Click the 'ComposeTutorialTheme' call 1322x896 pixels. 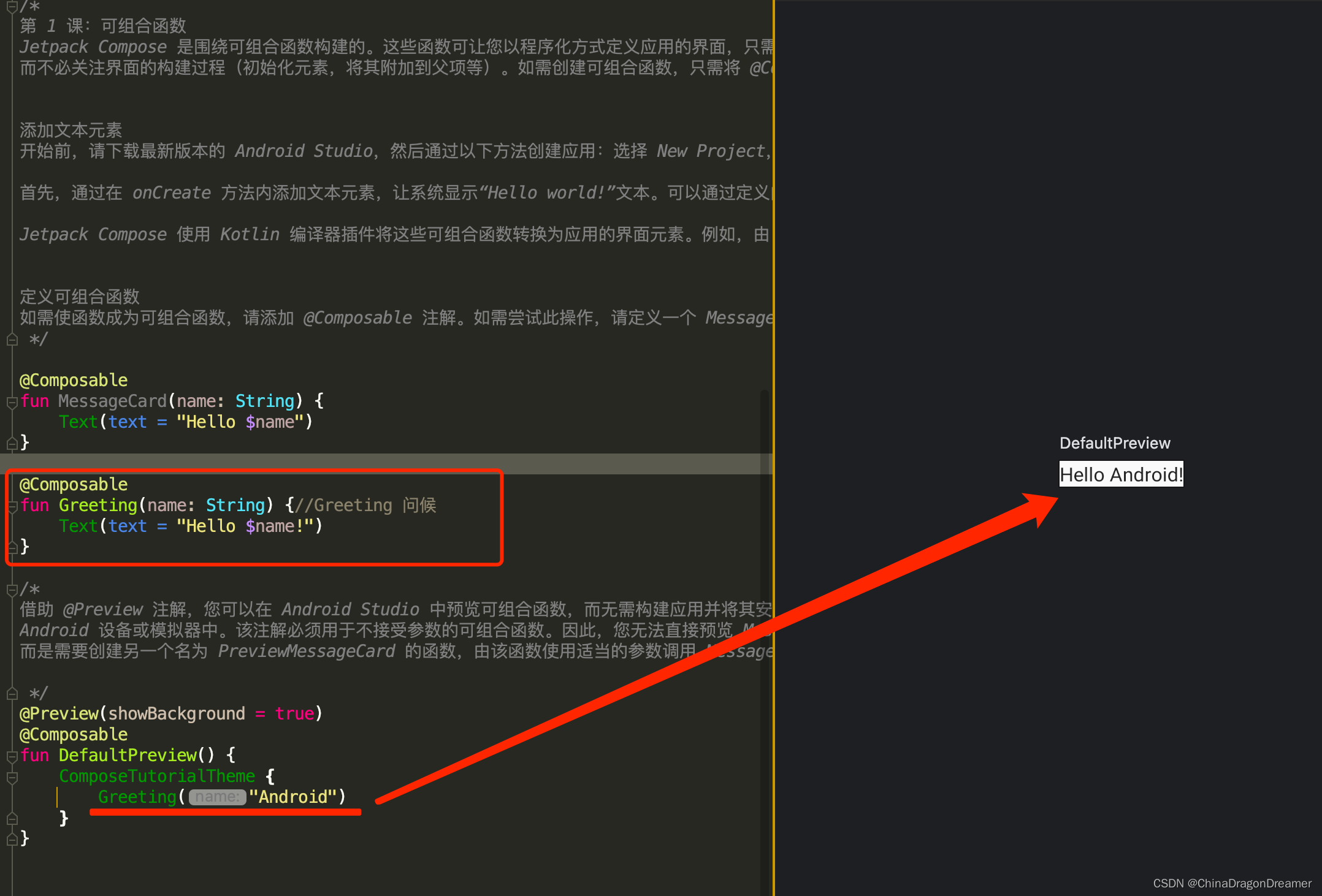[157, 776]
